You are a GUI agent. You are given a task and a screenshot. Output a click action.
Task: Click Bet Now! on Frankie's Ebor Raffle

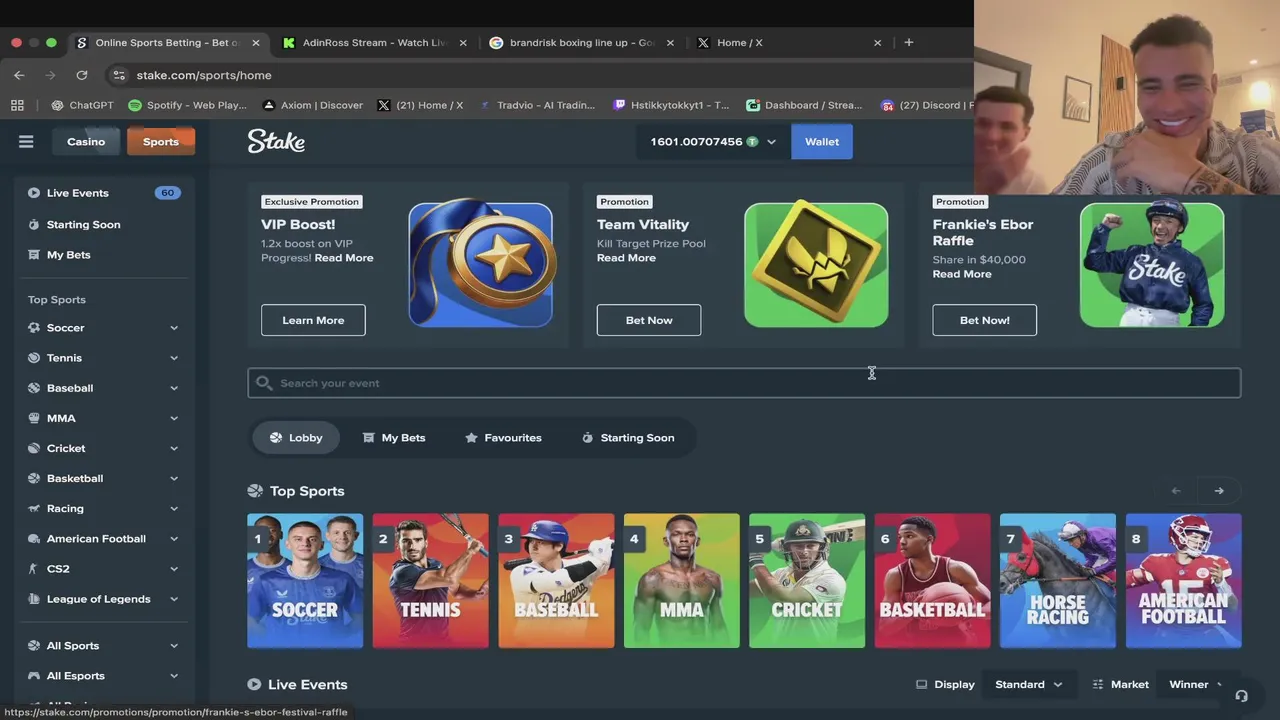(985, 320)
